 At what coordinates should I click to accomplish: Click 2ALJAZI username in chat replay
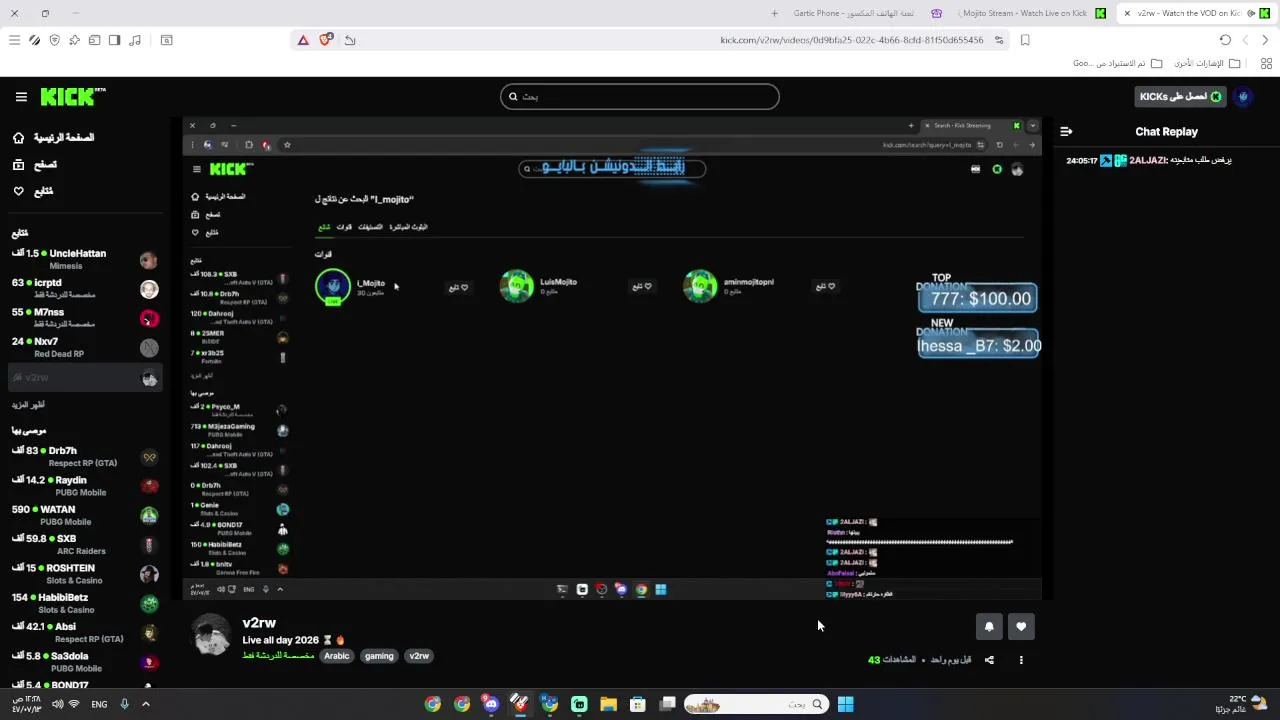(x=1147, y=160)
